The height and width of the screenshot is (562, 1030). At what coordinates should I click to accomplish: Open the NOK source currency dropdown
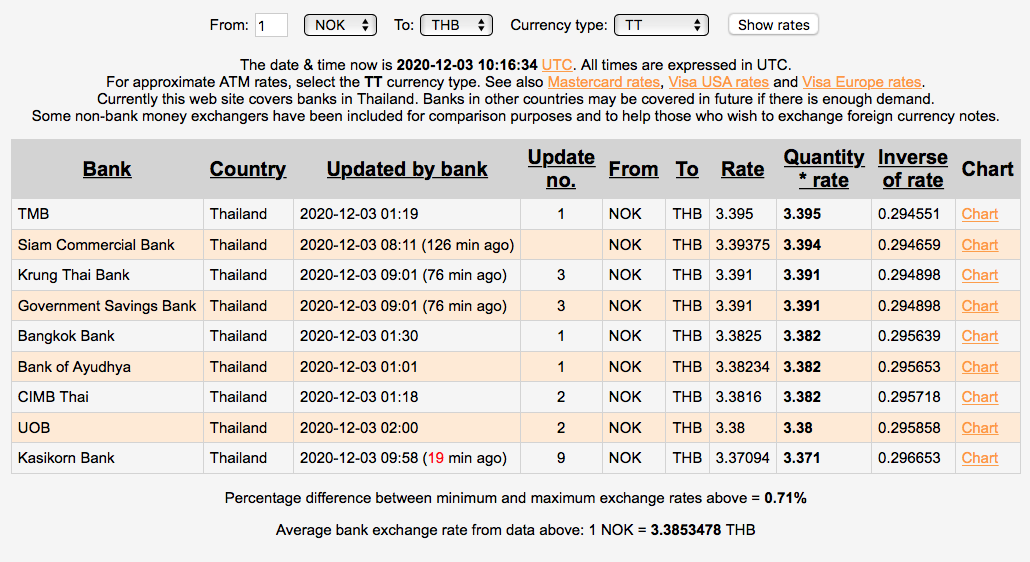point(340,25)
